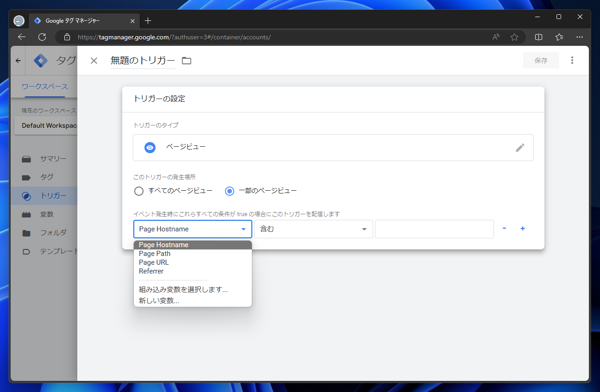This screenshot has width=600, height=392.
Task: Add condition with the plus button
Action: 522,229
